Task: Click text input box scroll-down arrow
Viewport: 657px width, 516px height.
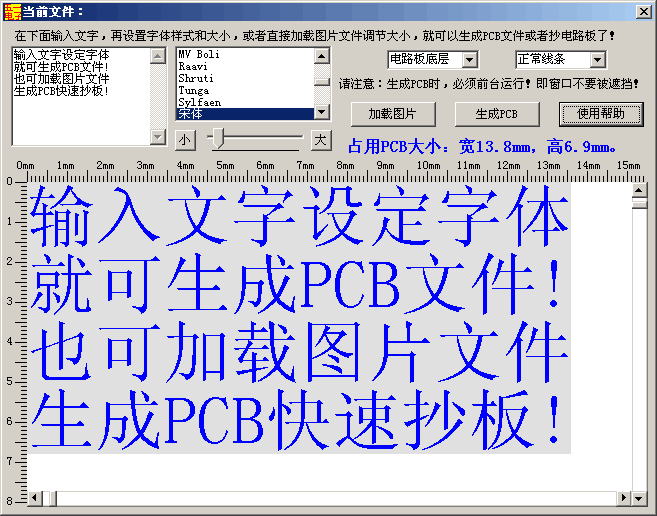Action: [157, 136]
